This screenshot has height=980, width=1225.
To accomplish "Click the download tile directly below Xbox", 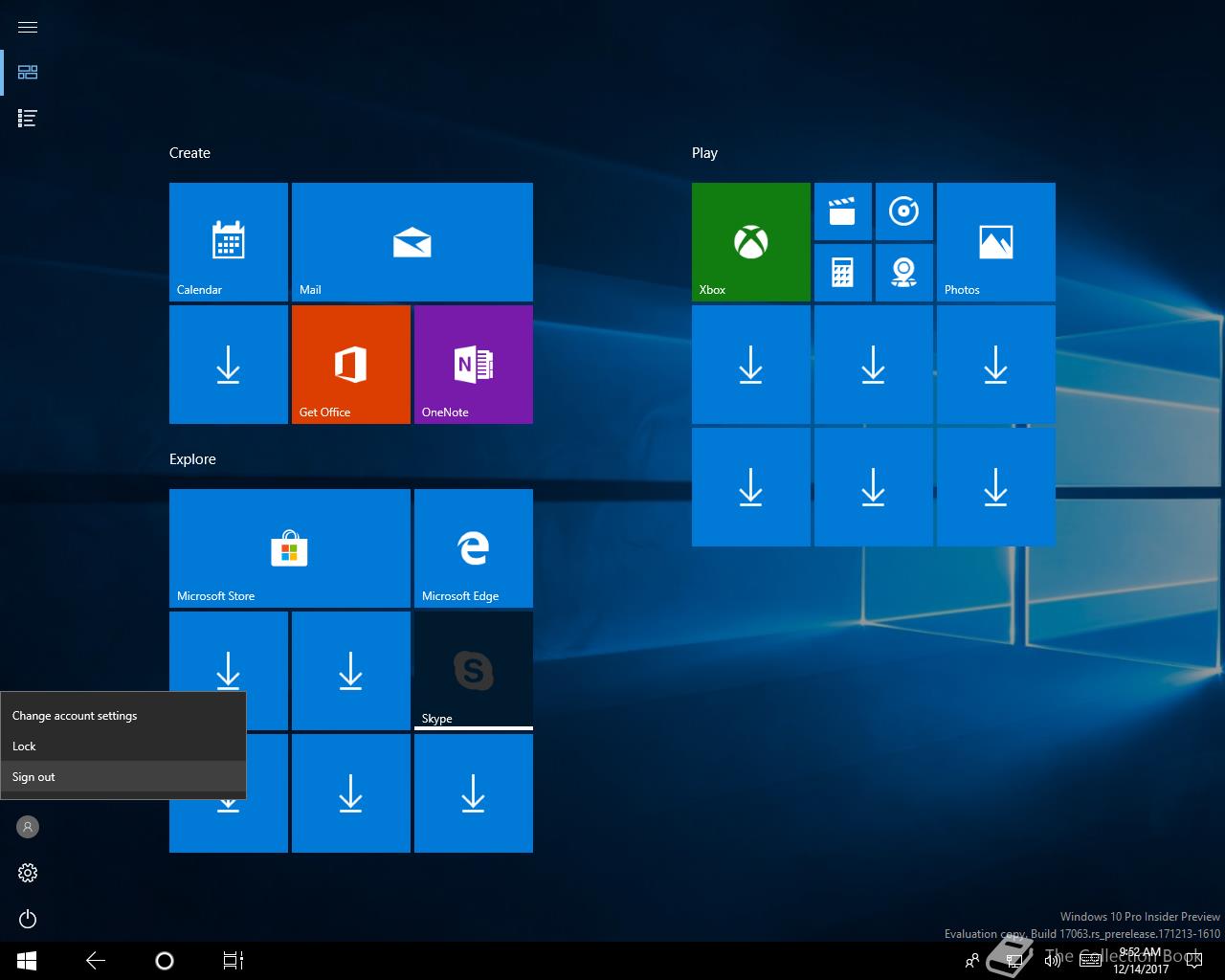I will coord(751,365).
